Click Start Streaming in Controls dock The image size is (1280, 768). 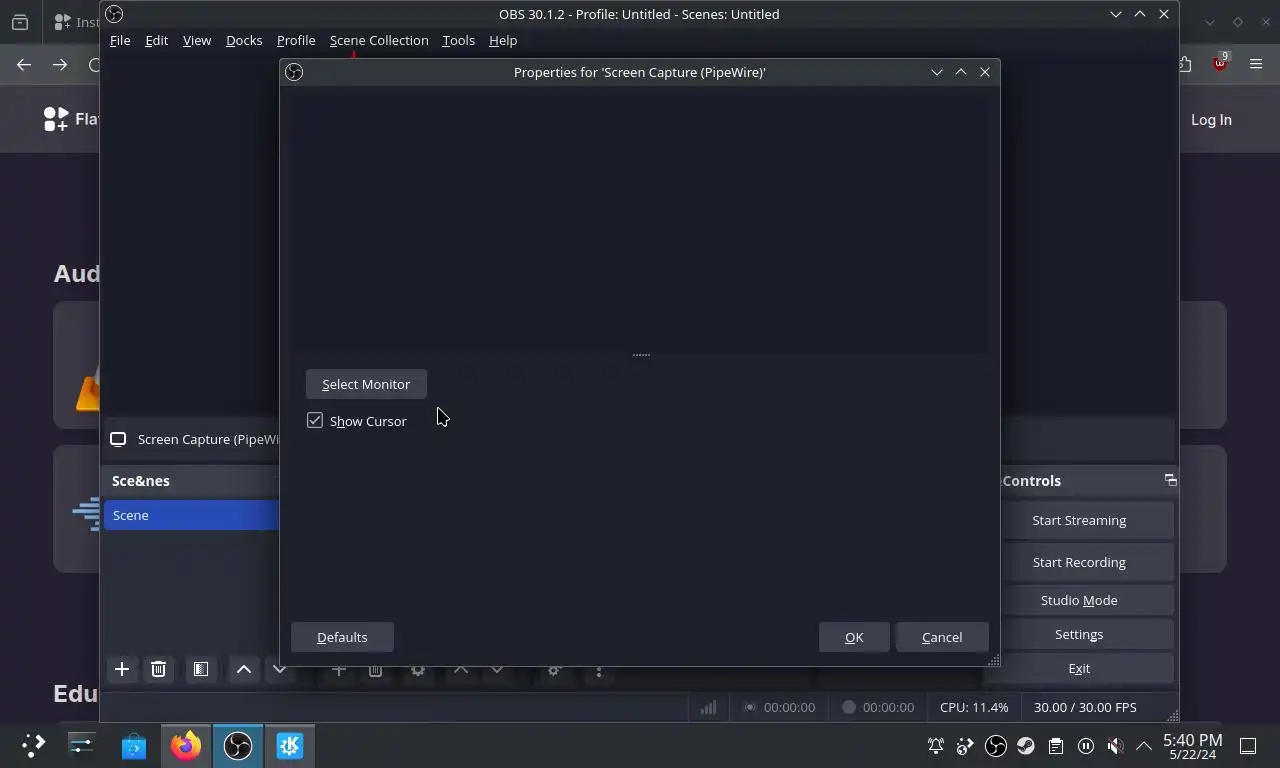point(1079,520)
